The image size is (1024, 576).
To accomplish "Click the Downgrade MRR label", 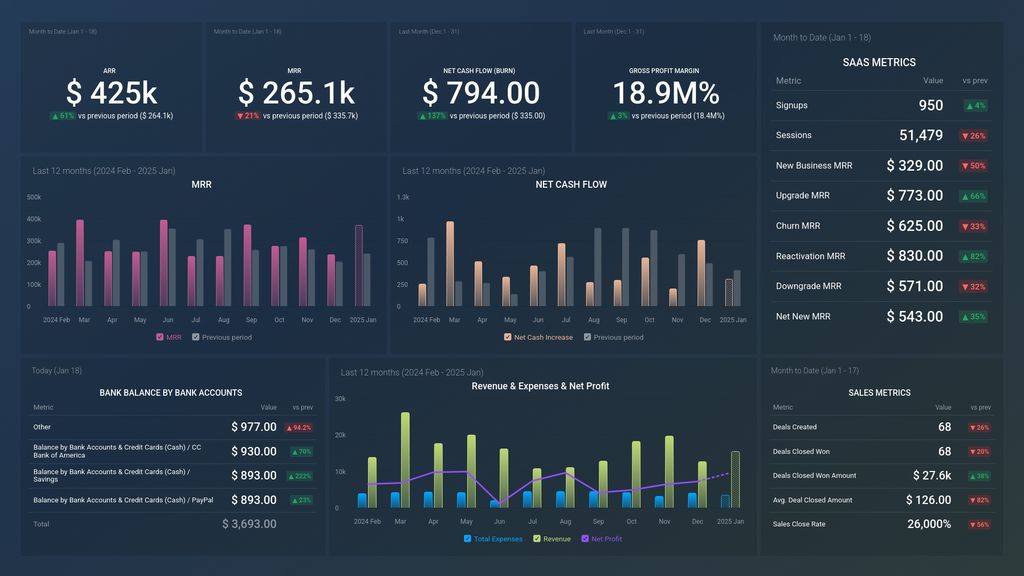I will pos(808,286).
